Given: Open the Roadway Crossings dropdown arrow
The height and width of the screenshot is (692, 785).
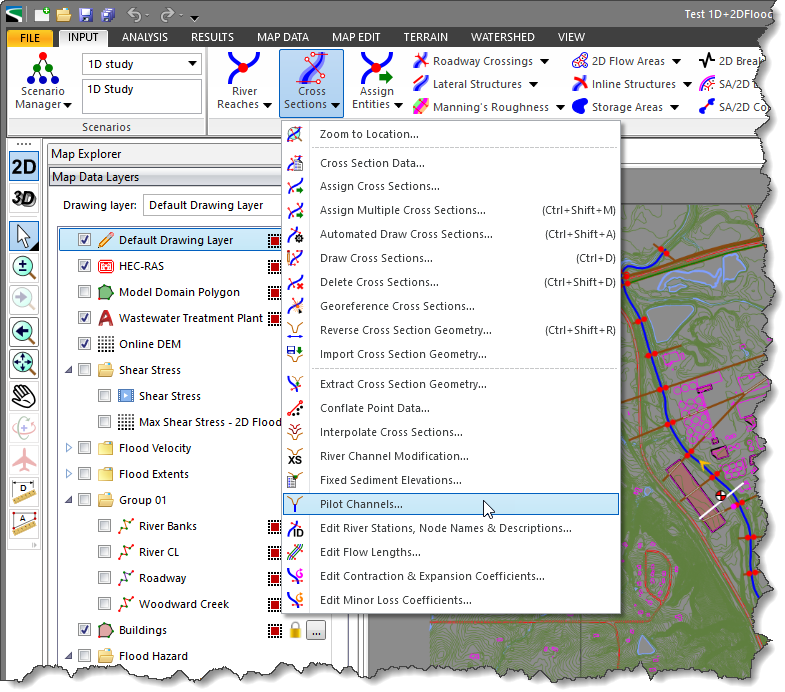Looking at the screenshot, I should tap(545, 62).
